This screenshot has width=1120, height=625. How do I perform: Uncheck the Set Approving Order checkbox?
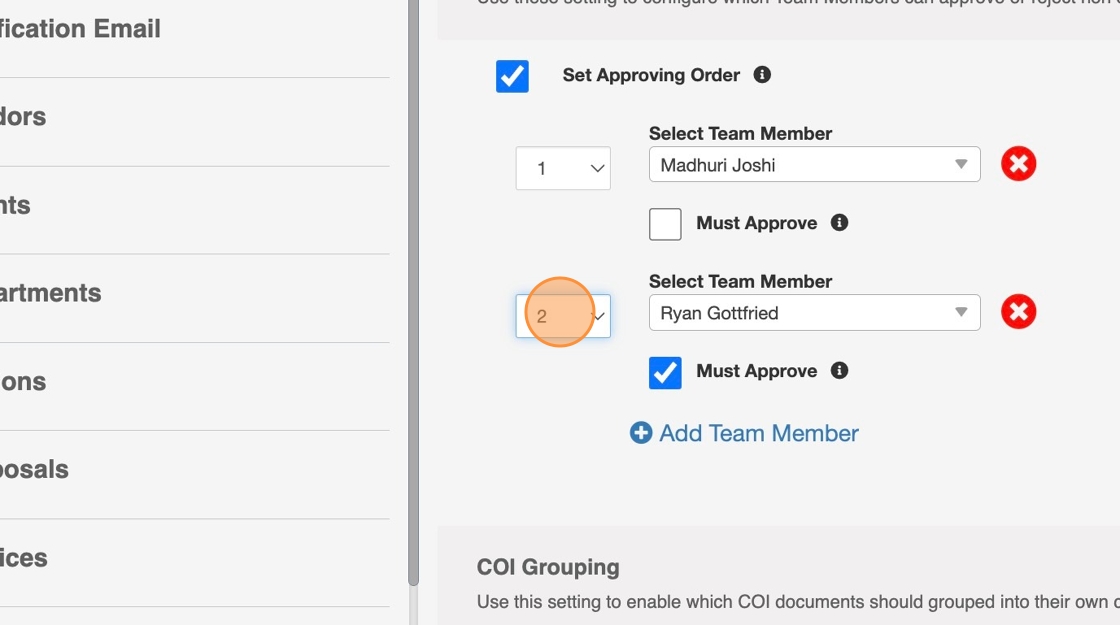[x=512, y=76]
